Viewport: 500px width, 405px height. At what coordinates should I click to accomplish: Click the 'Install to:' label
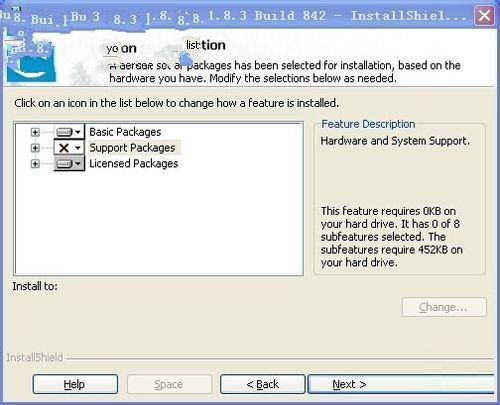[35, 286]
